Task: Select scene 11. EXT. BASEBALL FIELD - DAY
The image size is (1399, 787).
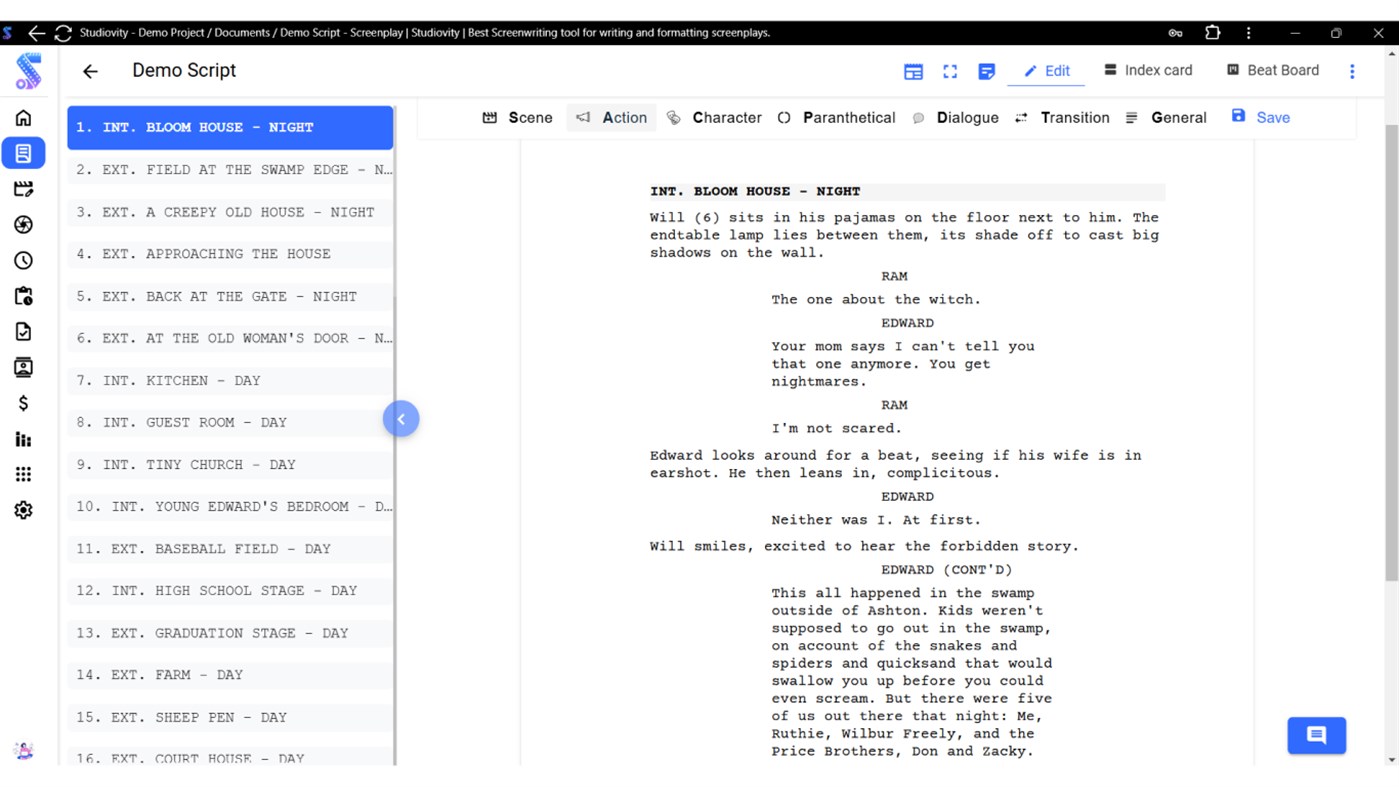Action: (230, 549)
